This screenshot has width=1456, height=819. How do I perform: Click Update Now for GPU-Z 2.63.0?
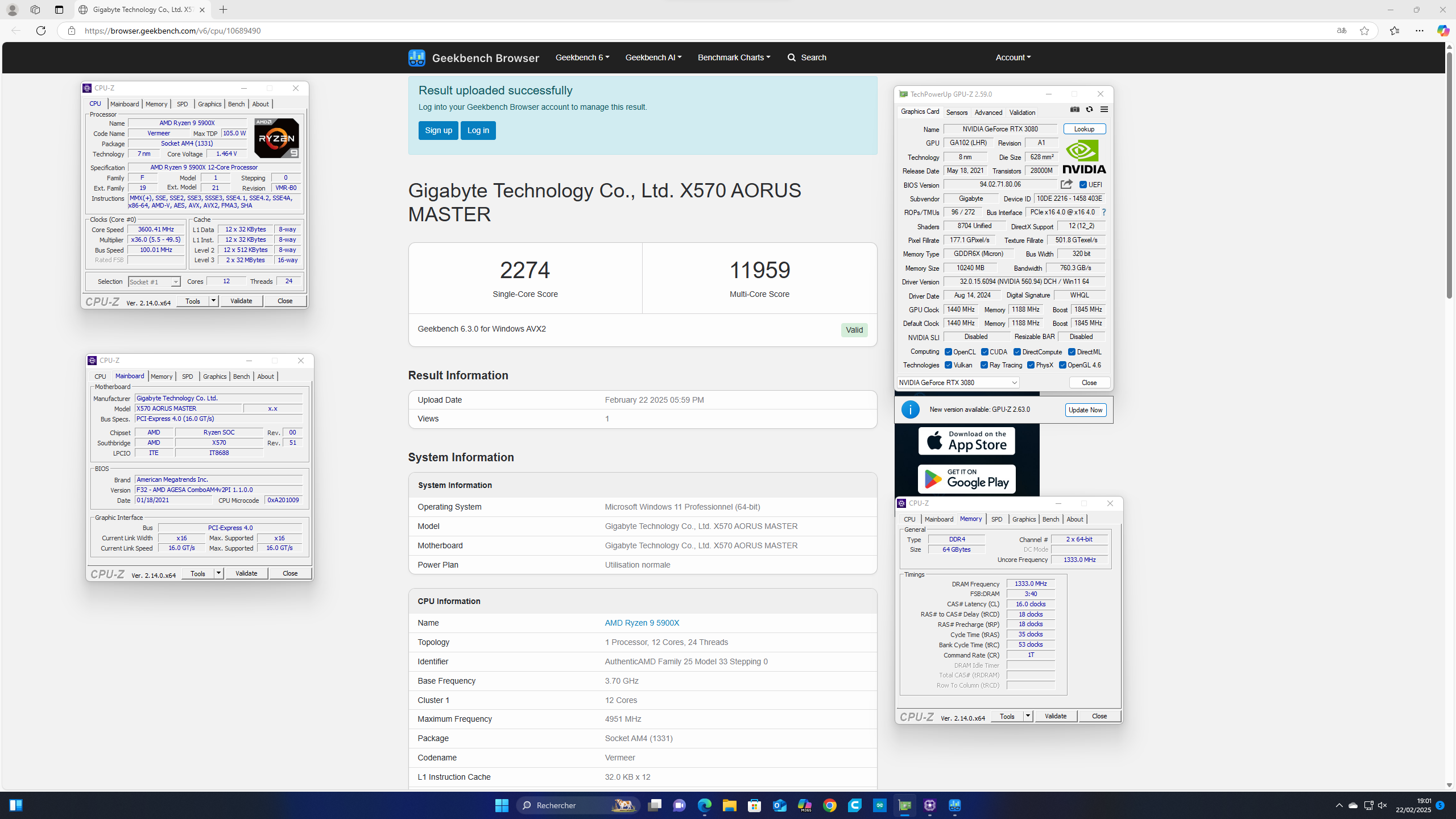click(1086, 410)
